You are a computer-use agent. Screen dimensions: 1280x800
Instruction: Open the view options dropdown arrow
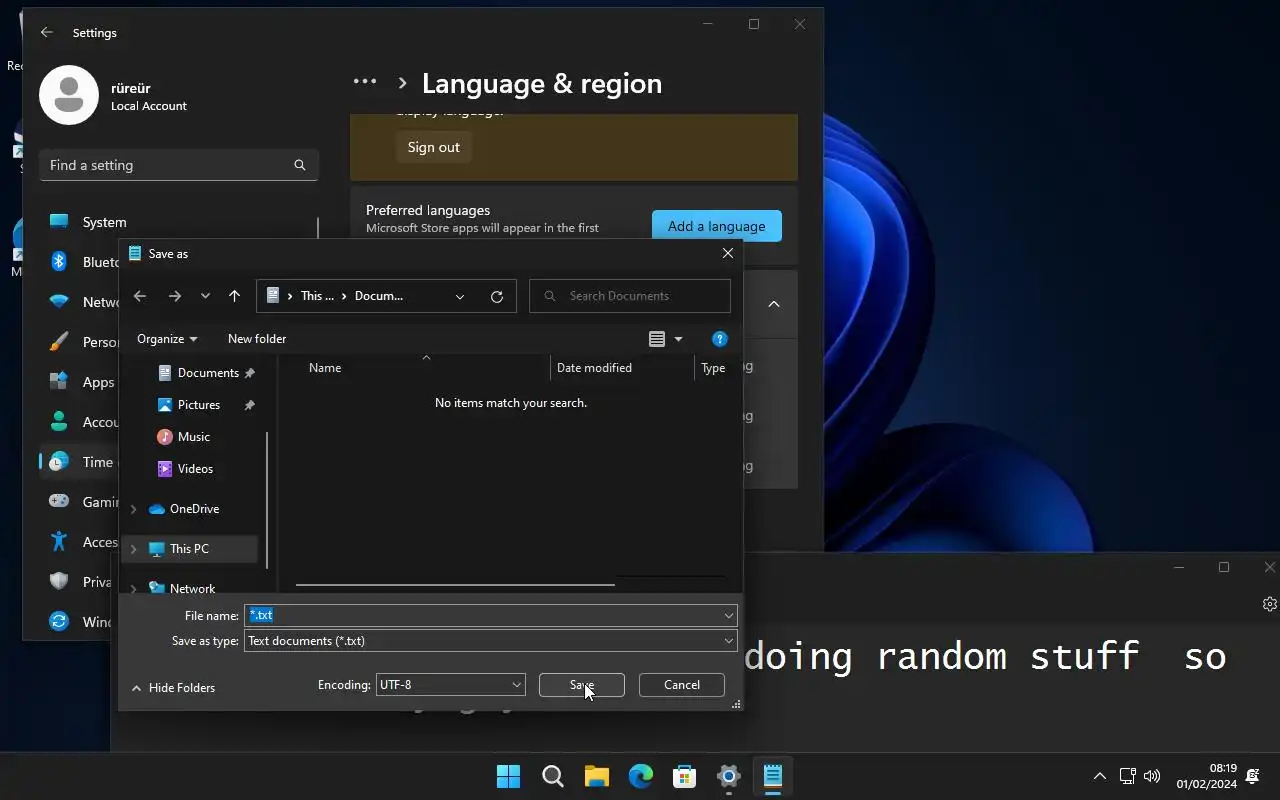[x=678, y=339]
